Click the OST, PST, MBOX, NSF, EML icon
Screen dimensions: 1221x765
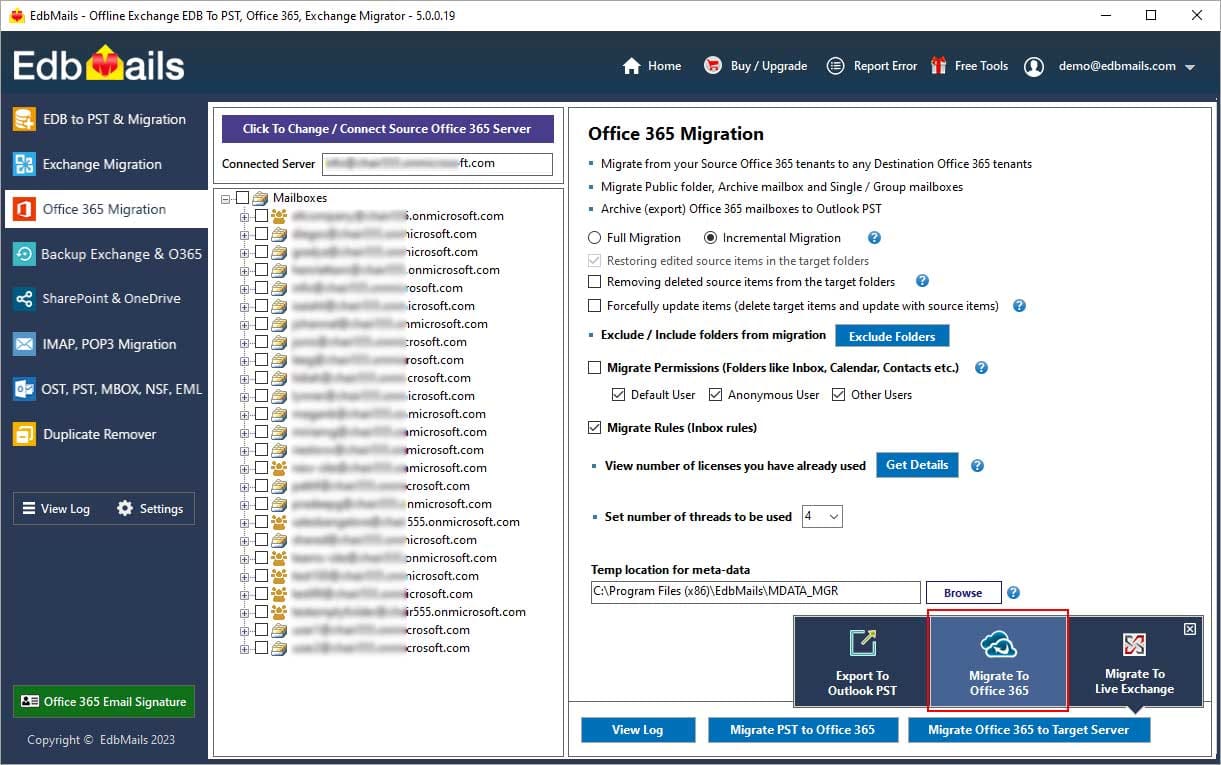[x=24, y=389]
